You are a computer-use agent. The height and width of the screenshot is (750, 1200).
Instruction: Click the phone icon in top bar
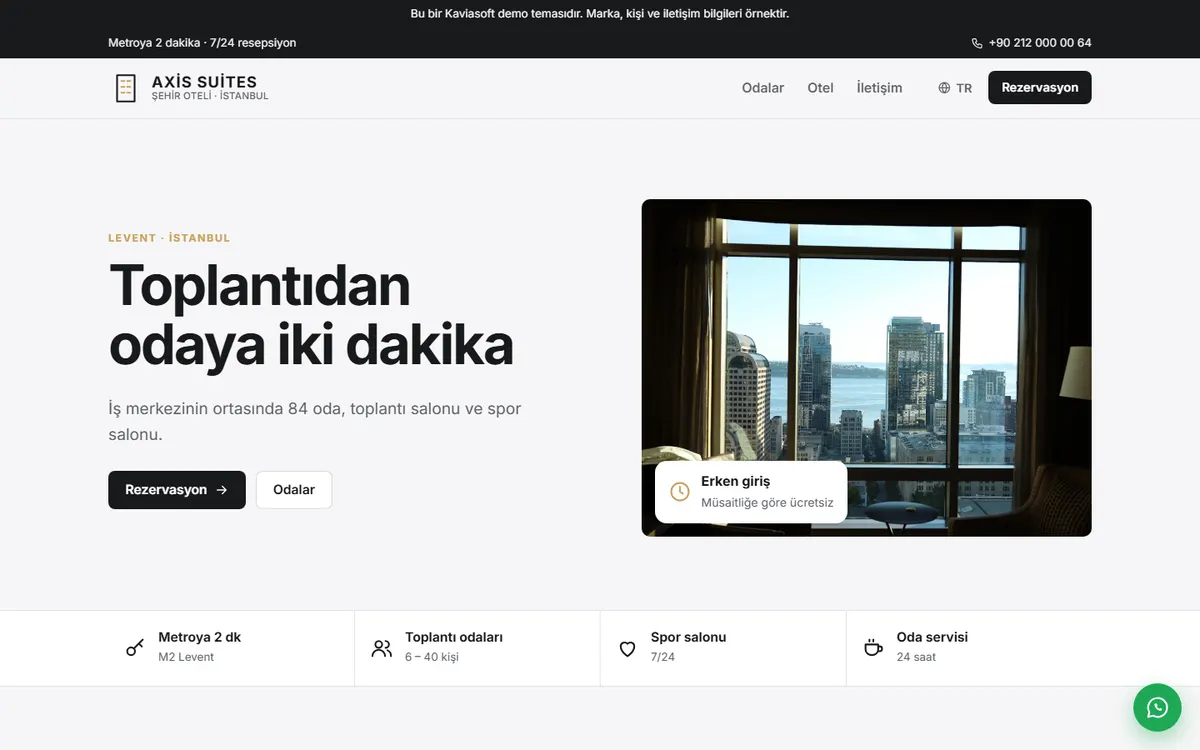pyautogui.click(x=977, y=43)
